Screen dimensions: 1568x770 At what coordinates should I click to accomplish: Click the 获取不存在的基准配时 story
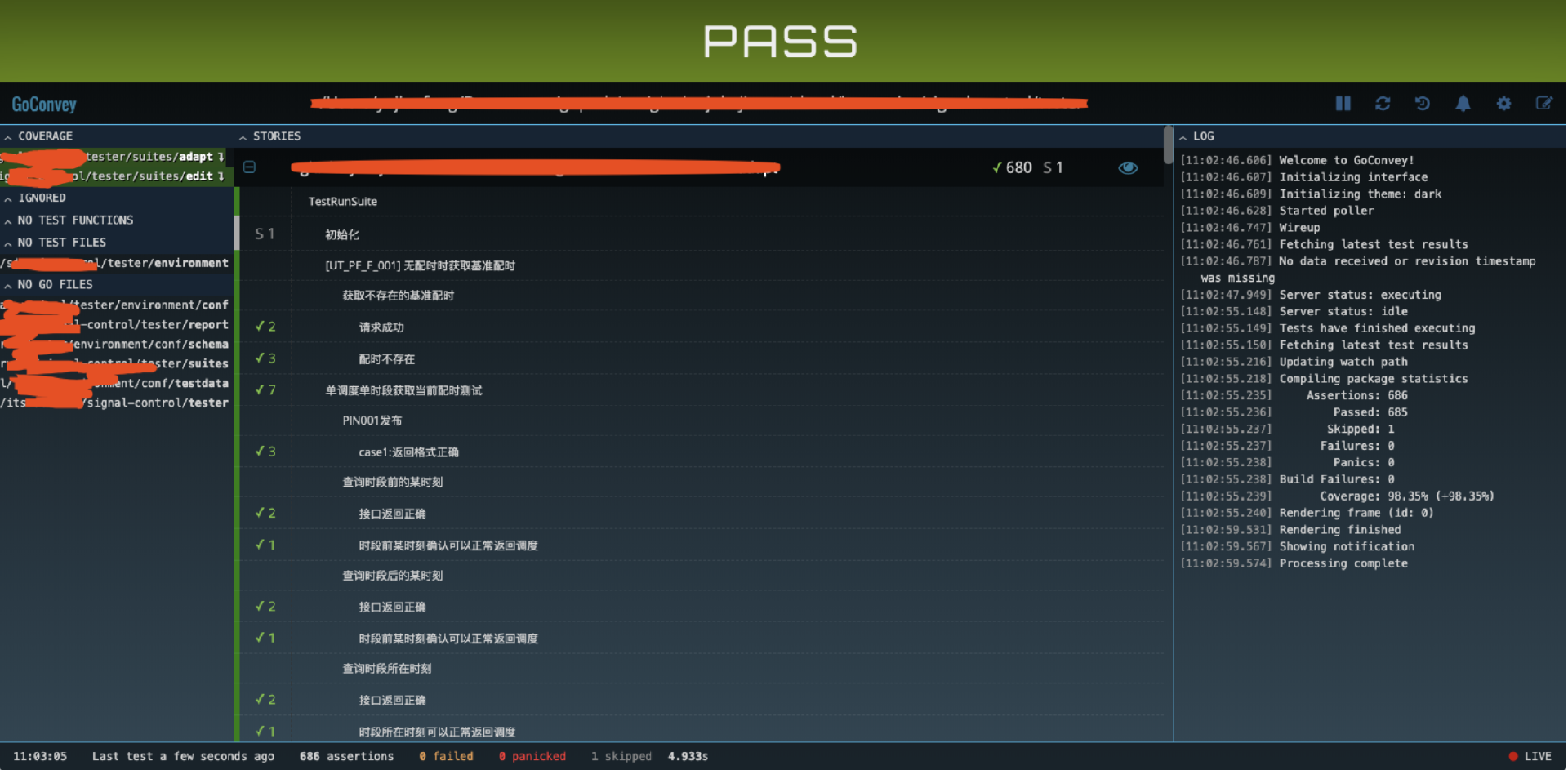click(x=701, y=296)
